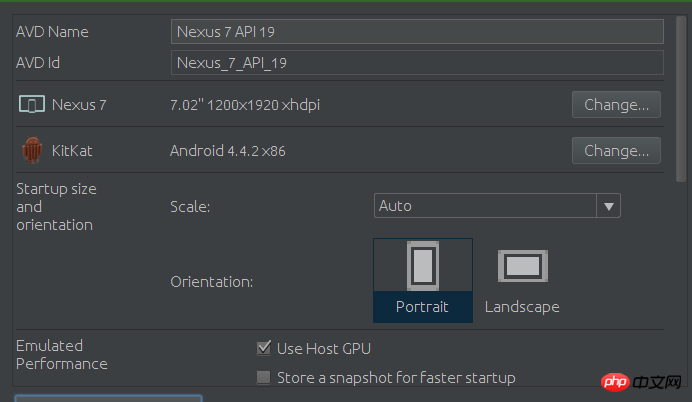Enable Store a snapshot for faster startup
692x402 pixels.
pyautogui.click(x=263, y=378)
